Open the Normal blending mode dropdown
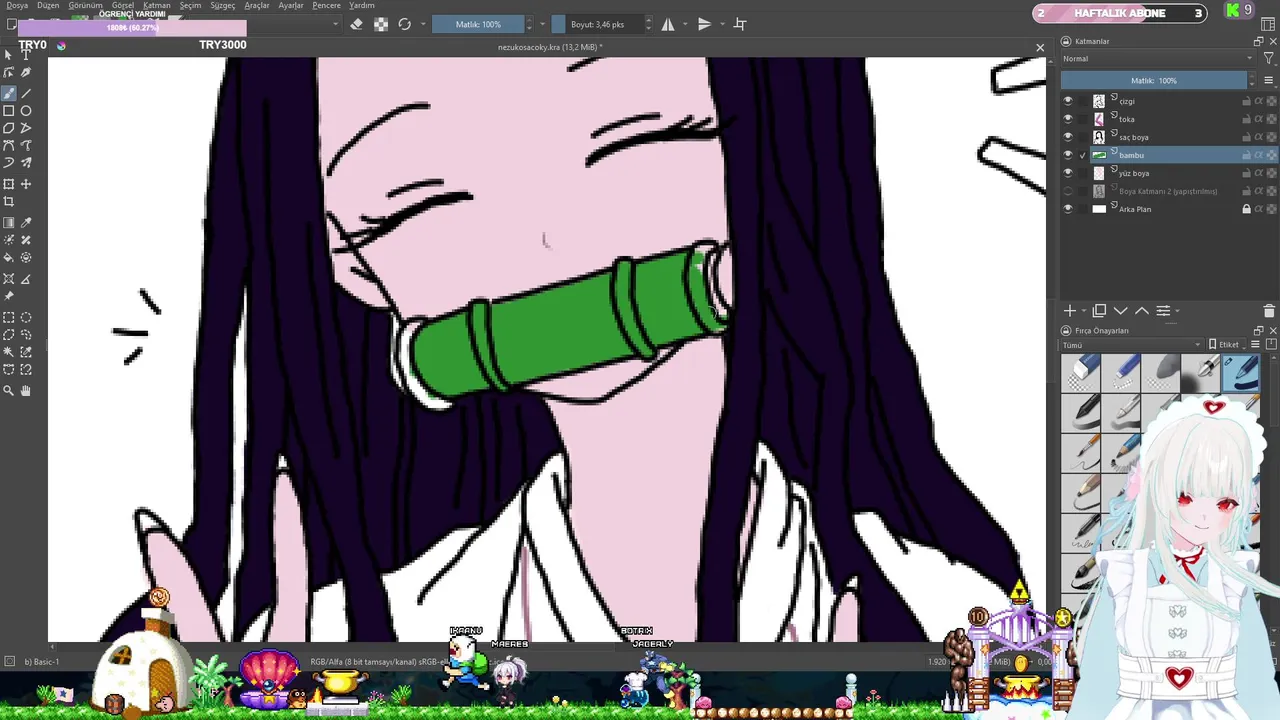 click(x=1157, y=59)
